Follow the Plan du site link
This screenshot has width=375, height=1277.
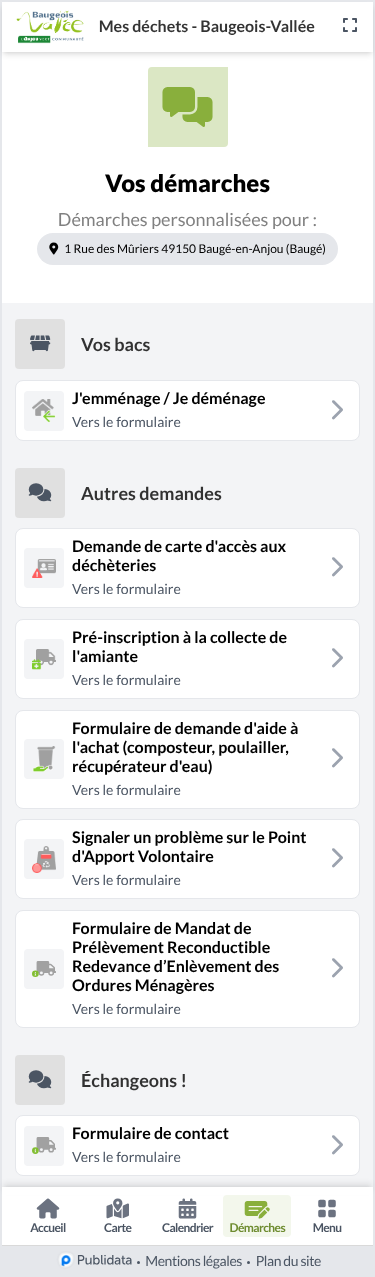(x=287, y=1261)
